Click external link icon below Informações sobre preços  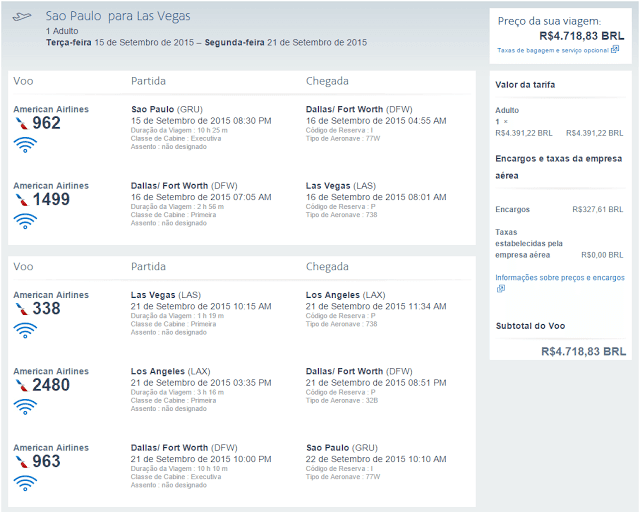pos(500,289)
